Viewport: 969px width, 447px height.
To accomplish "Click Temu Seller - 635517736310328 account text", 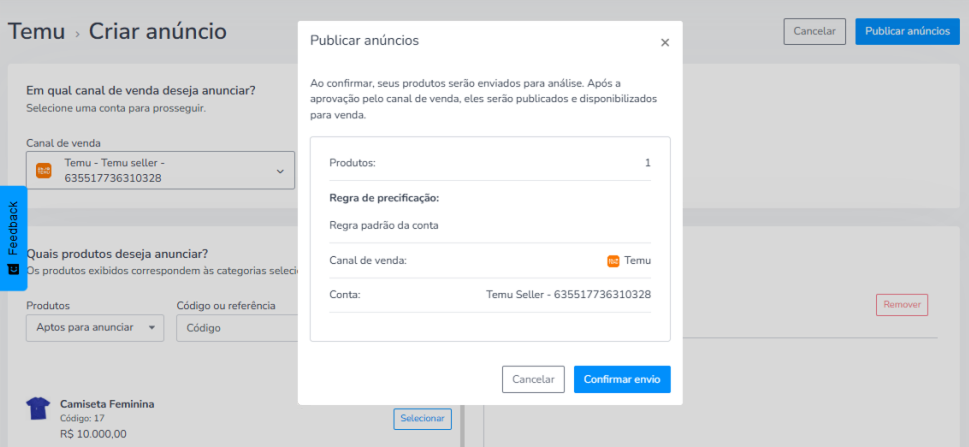I will tap(569, 295).
